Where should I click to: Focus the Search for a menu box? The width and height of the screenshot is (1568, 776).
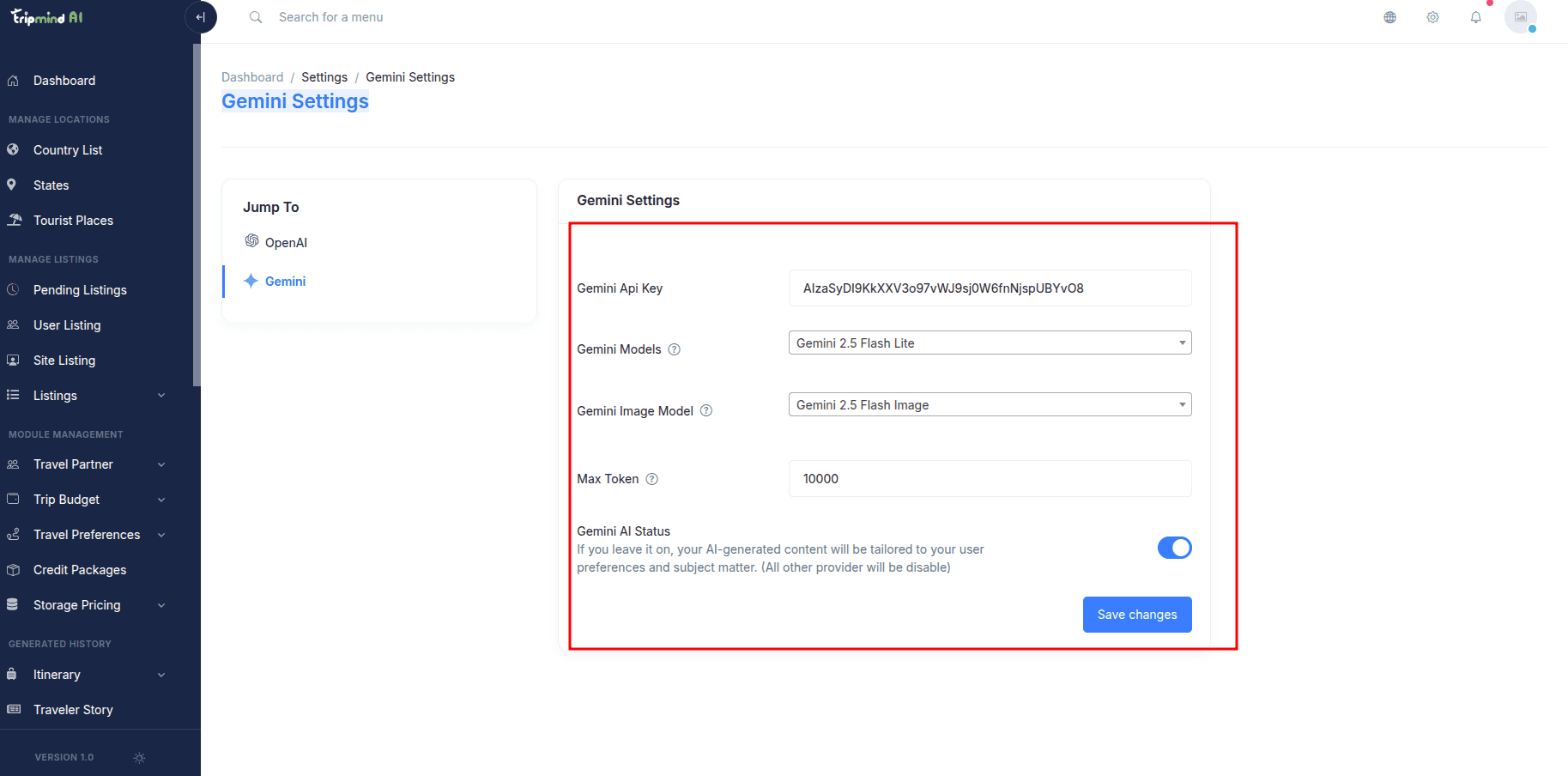(x=331, y=17)
